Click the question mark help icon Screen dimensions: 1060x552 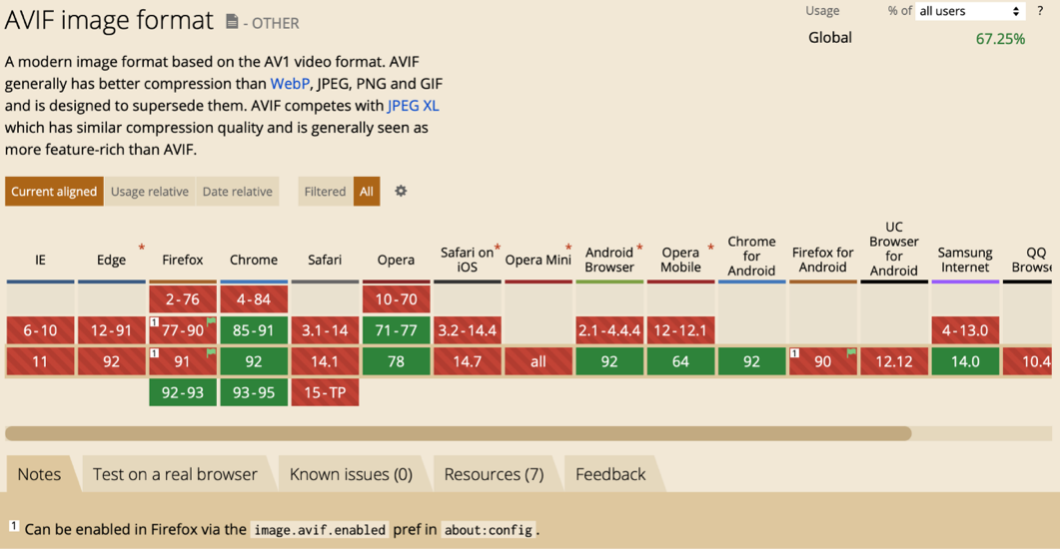click(1040, 11)
